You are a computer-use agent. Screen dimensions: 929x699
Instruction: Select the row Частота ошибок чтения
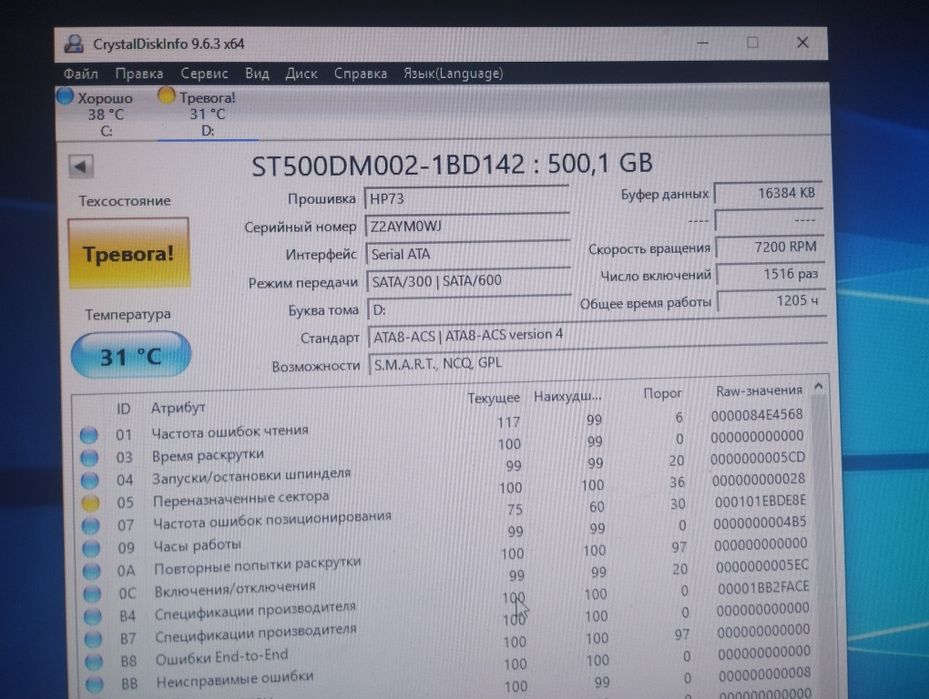[x=443, y=427]
